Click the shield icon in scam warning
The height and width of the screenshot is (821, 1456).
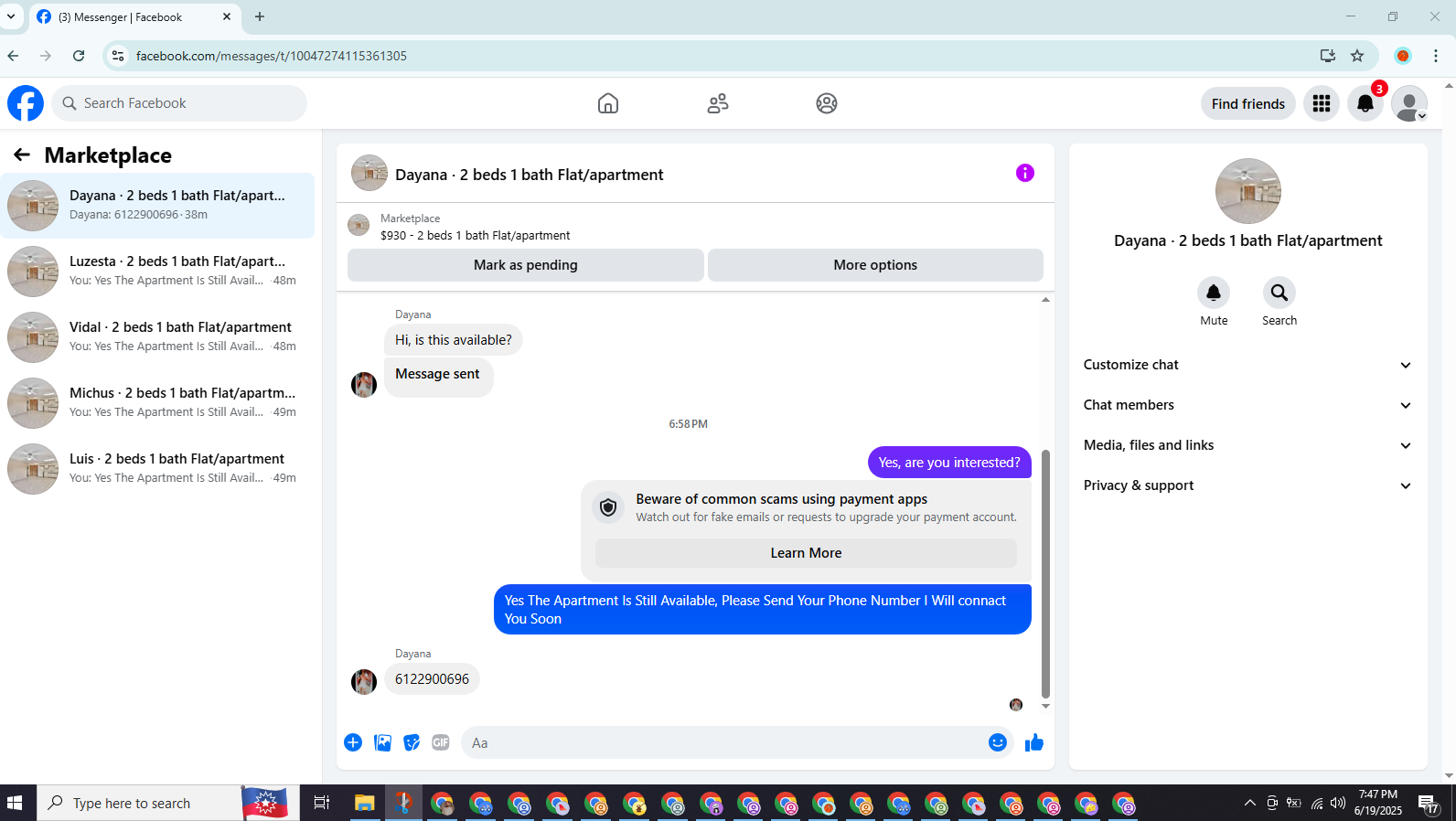608,507
